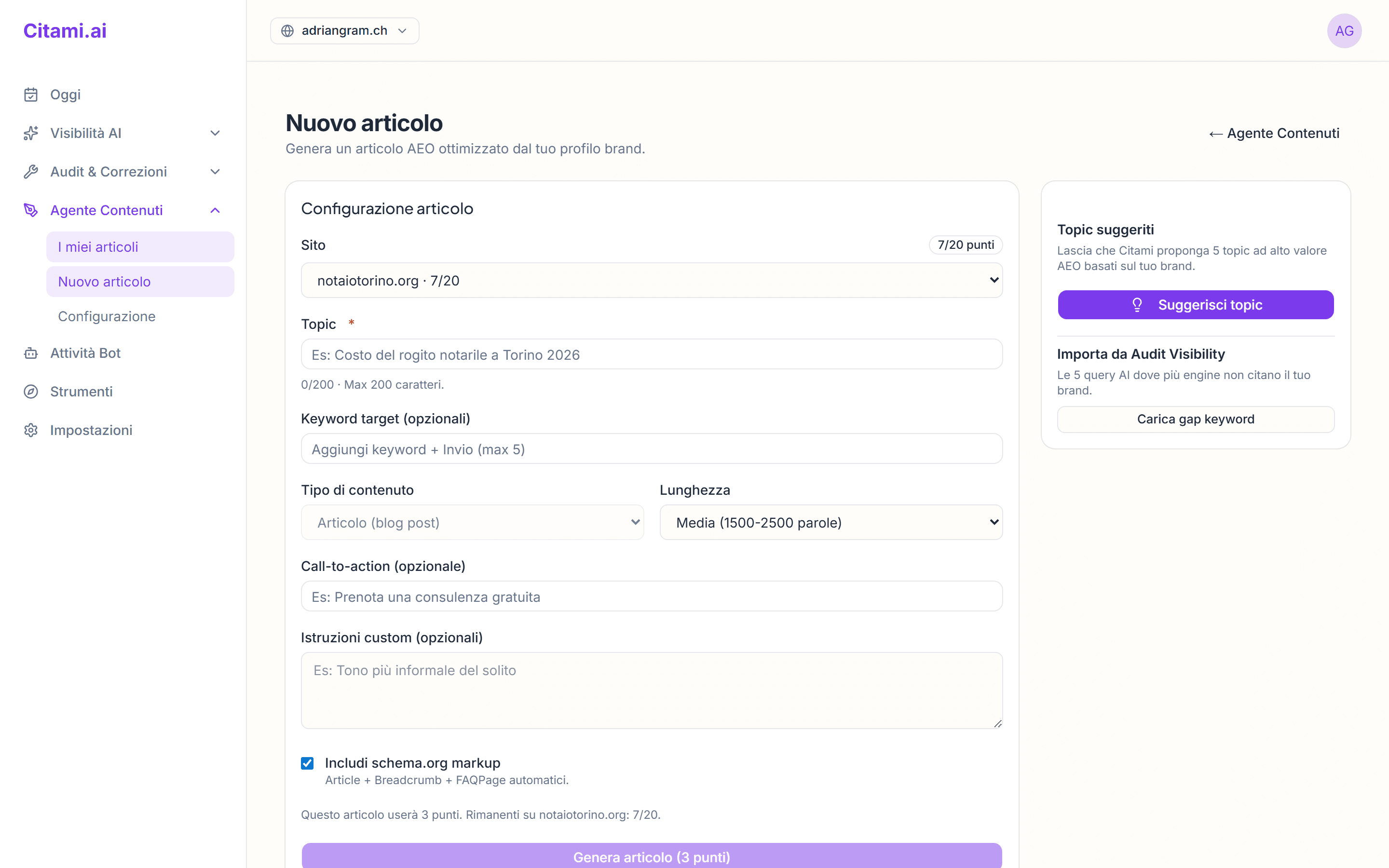
Task: Grab the textarea resize handle
Action: [997, 723]
